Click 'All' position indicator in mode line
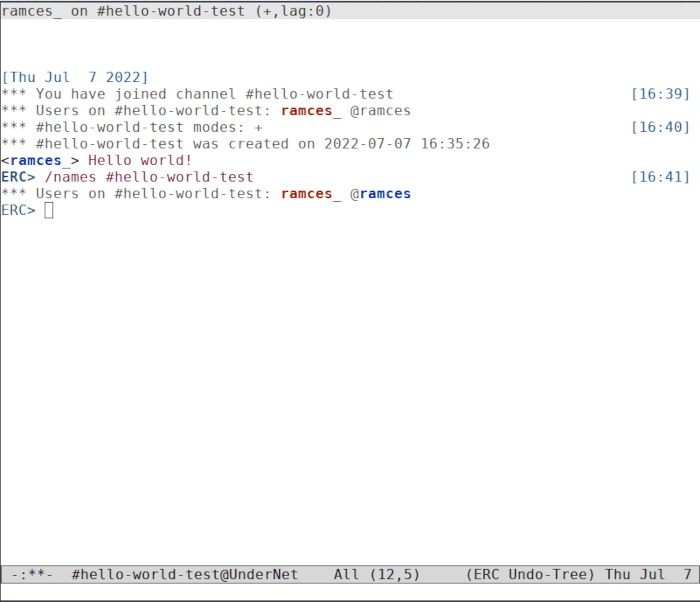700x602 pixels. click(x=346, y=574)
